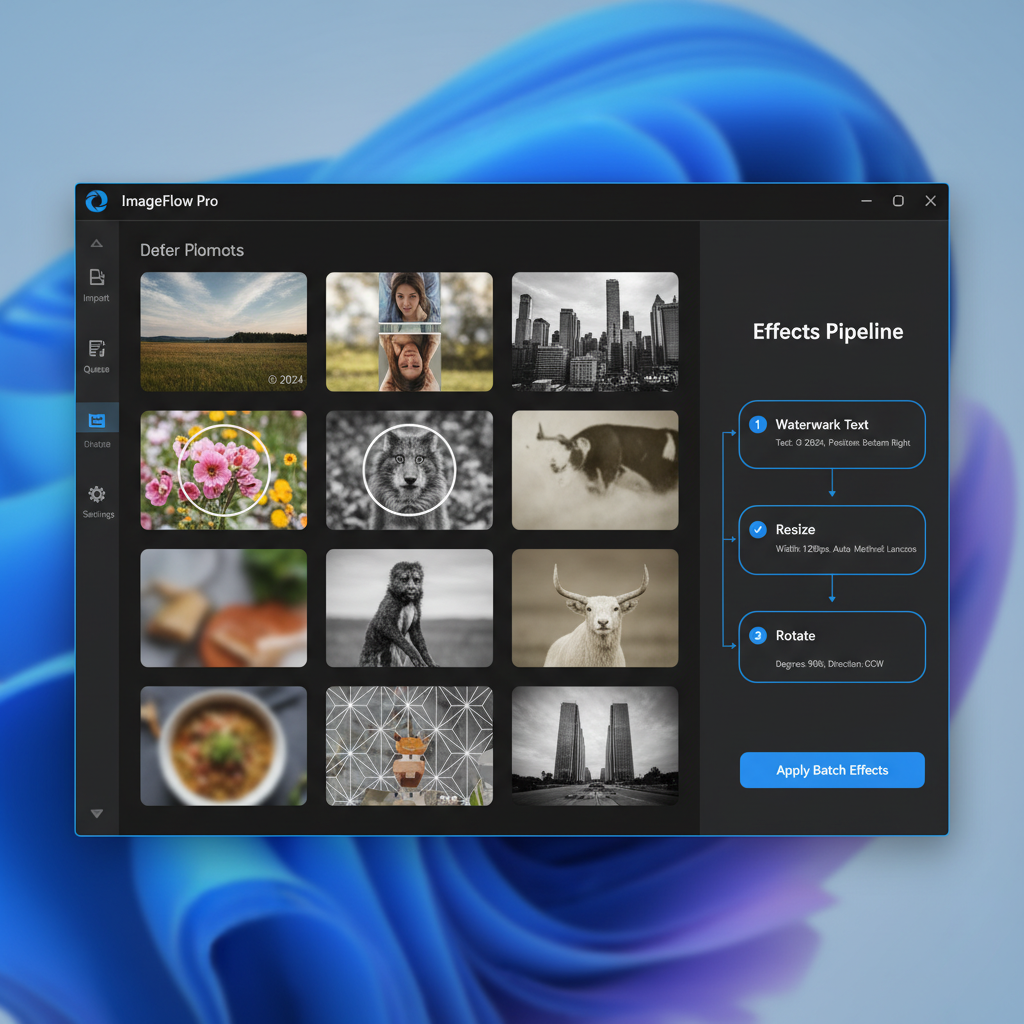The image size is (1024, 1024).
Task: Click the step 3 badge on Rotate
Action: tap(757, 636)
